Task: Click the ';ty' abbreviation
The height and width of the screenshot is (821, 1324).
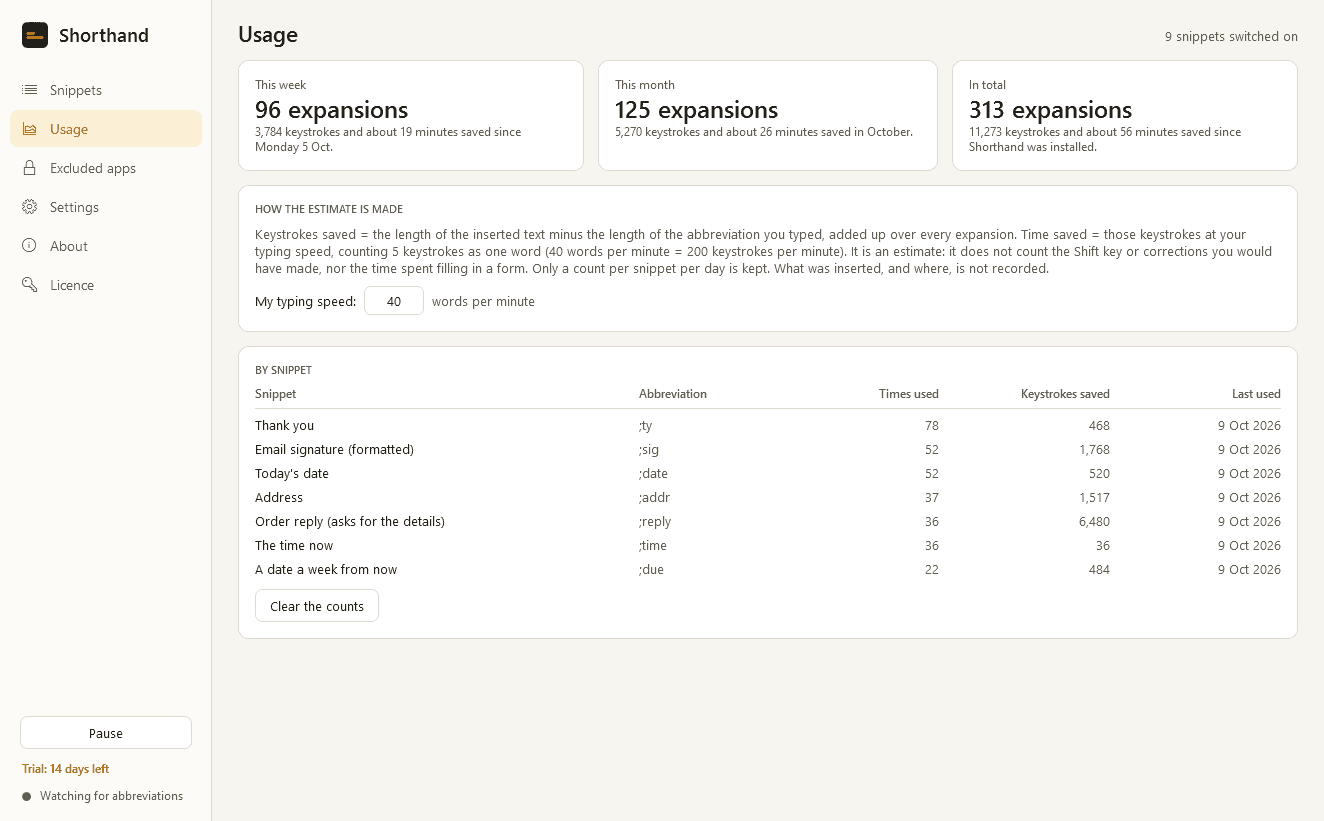Action: (x=646, y=426)
